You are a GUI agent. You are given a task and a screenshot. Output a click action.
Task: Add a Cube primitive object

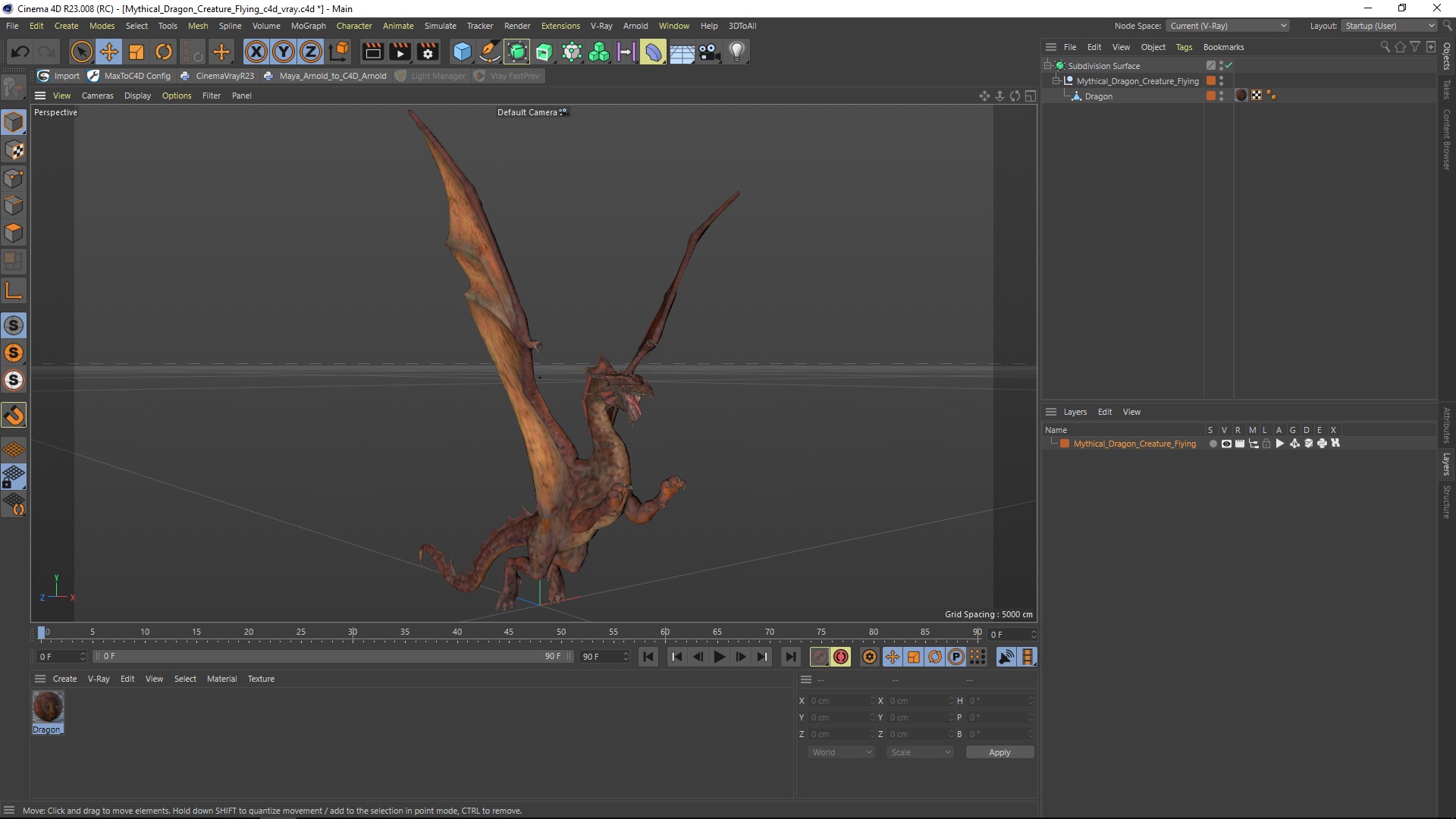pyautogui.click(x=462, y=52)
